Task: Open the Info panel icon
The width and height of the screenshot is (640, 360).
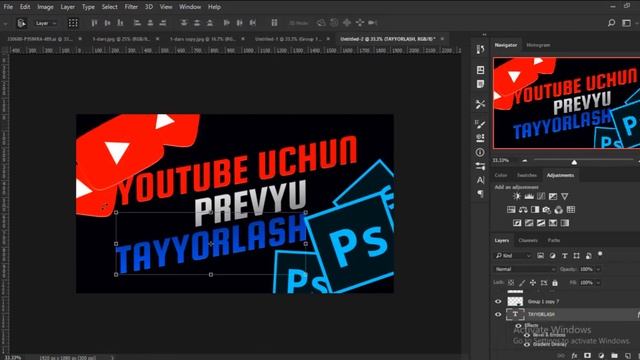Action: (x=480, y=152)
